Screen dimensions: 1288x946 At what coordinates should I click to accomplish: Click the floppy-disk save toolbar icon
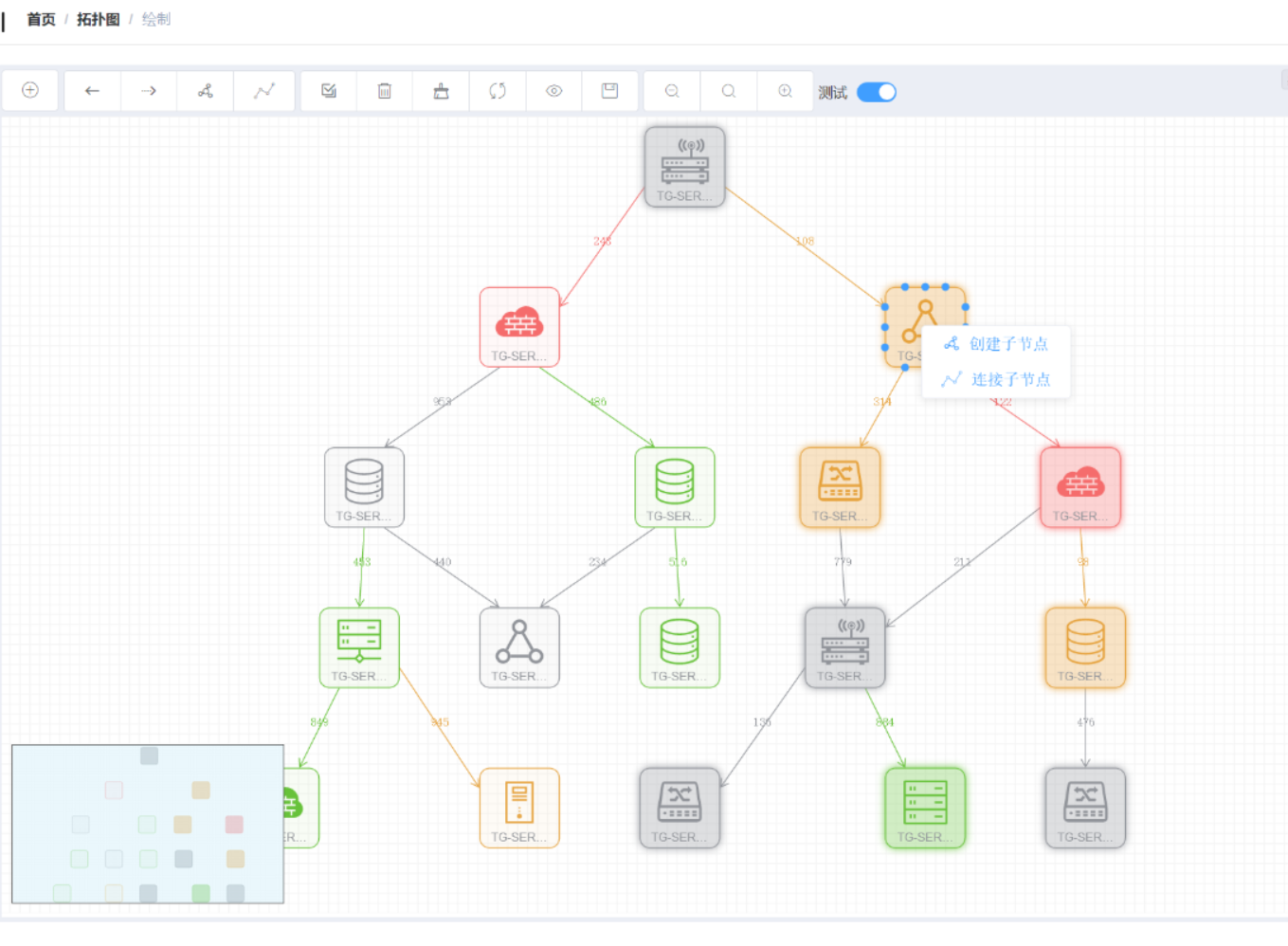(x=610, y=91)
